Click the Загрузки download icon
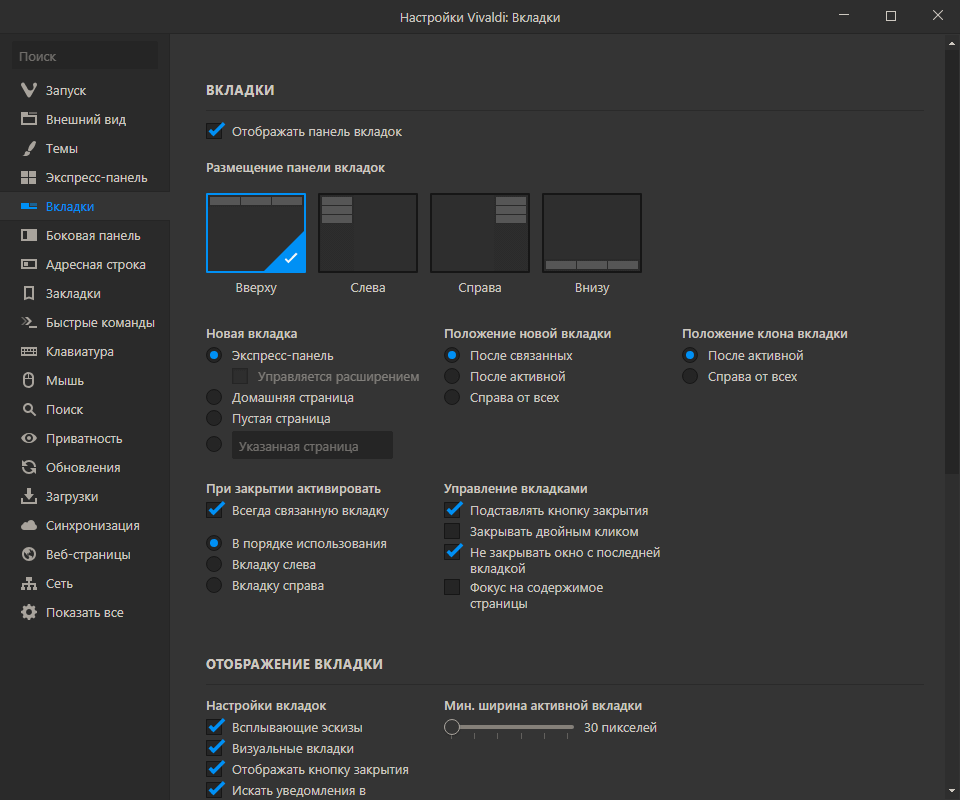Viewport: 960px width, 800px height. pyautogui.click(x=29, y=496)
